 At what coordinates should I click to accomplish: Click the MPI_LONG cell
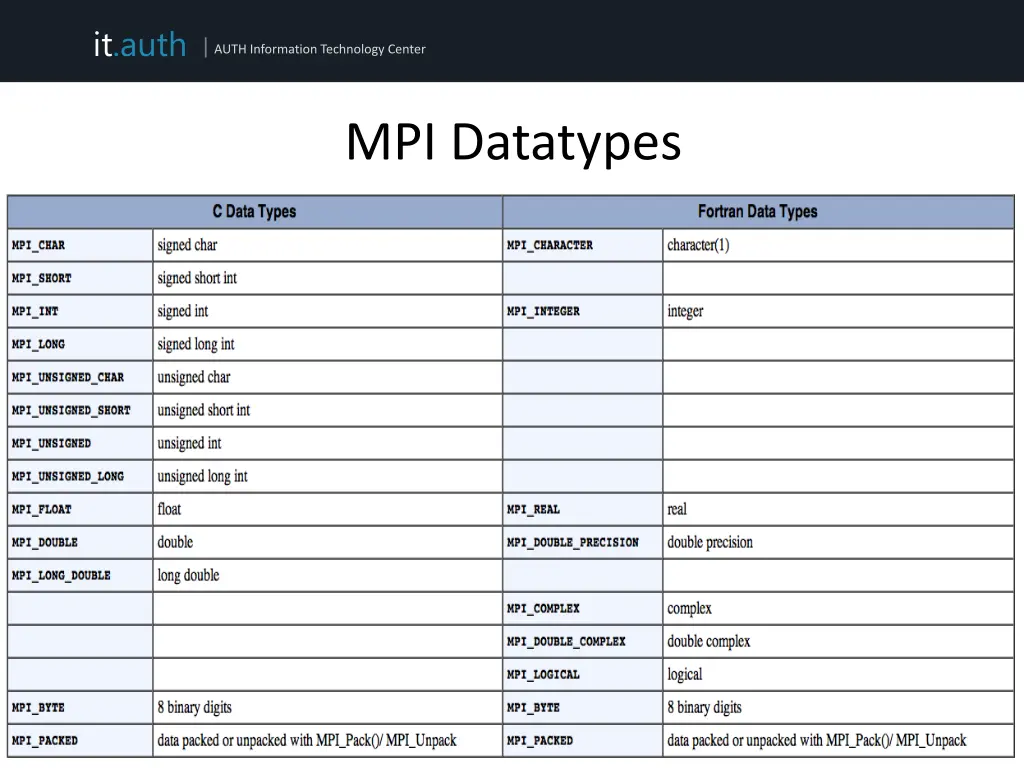click(x=80, y=344)
